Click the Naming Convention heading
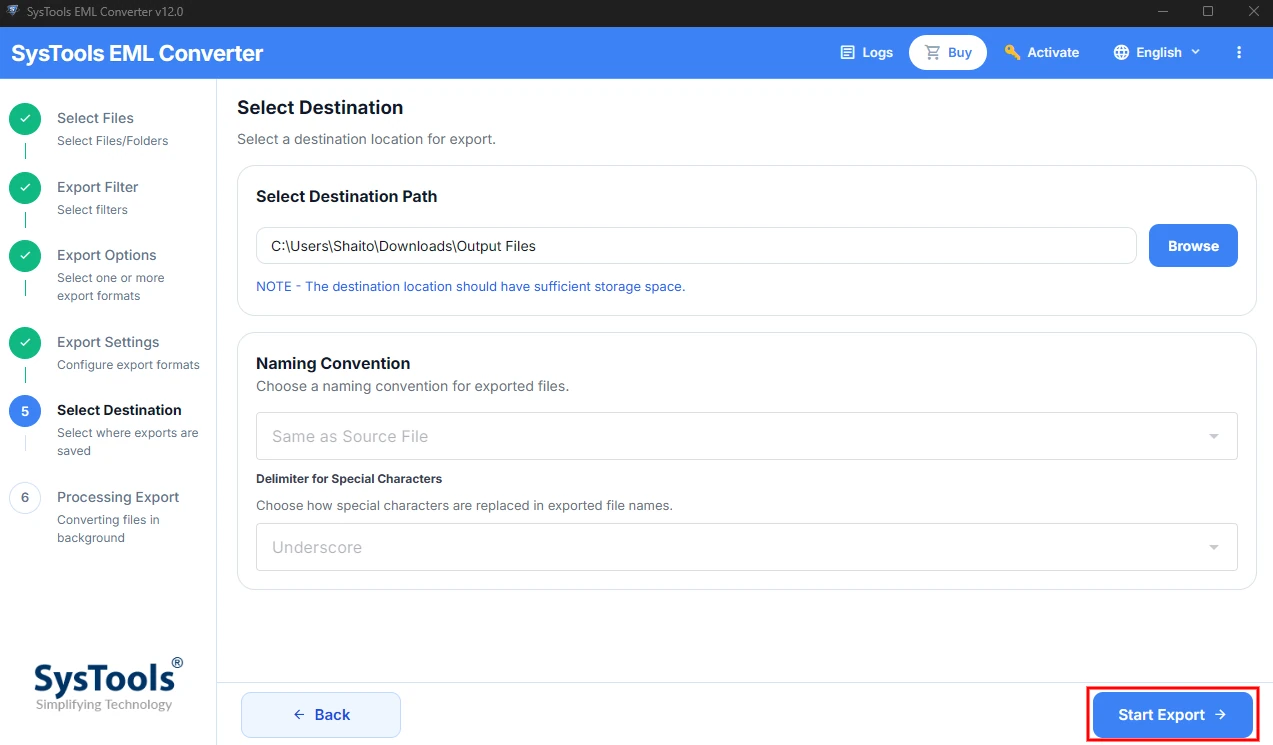This screenshot has height=745, width=1273. 333,363
